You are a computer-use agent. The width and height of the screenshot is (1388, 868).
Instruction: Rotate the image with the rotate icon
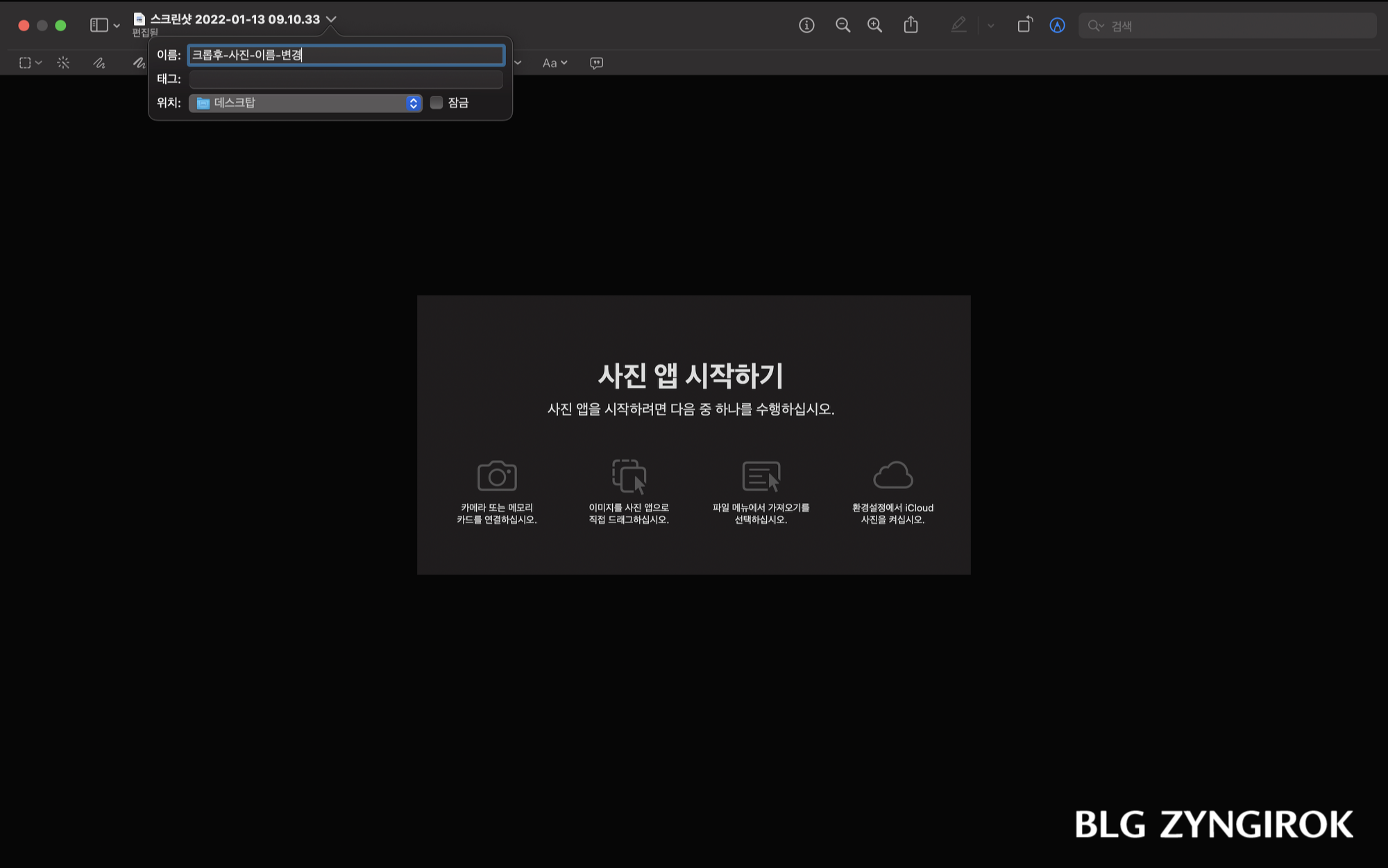[x=1025, y=26]
